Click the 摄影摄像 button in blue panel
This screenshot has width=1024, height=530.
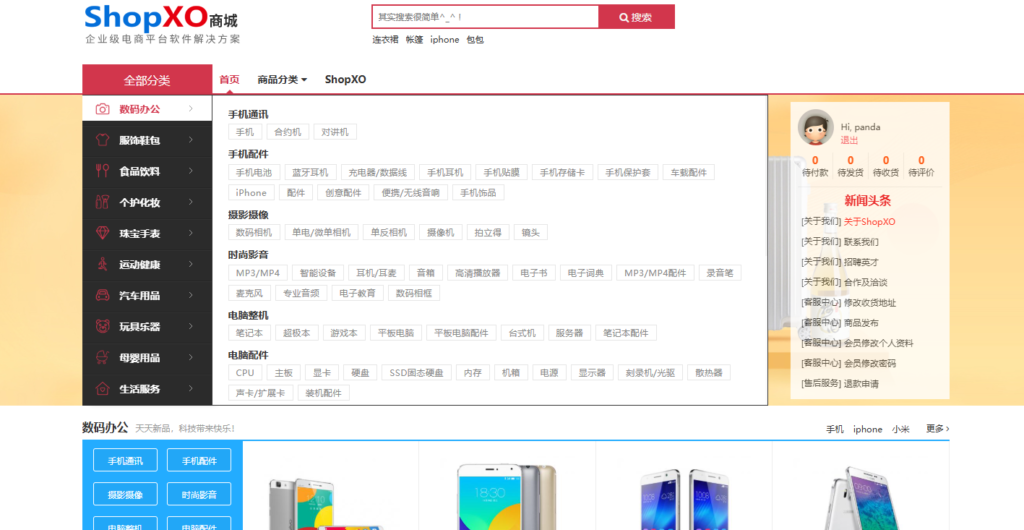click(125, 495)
